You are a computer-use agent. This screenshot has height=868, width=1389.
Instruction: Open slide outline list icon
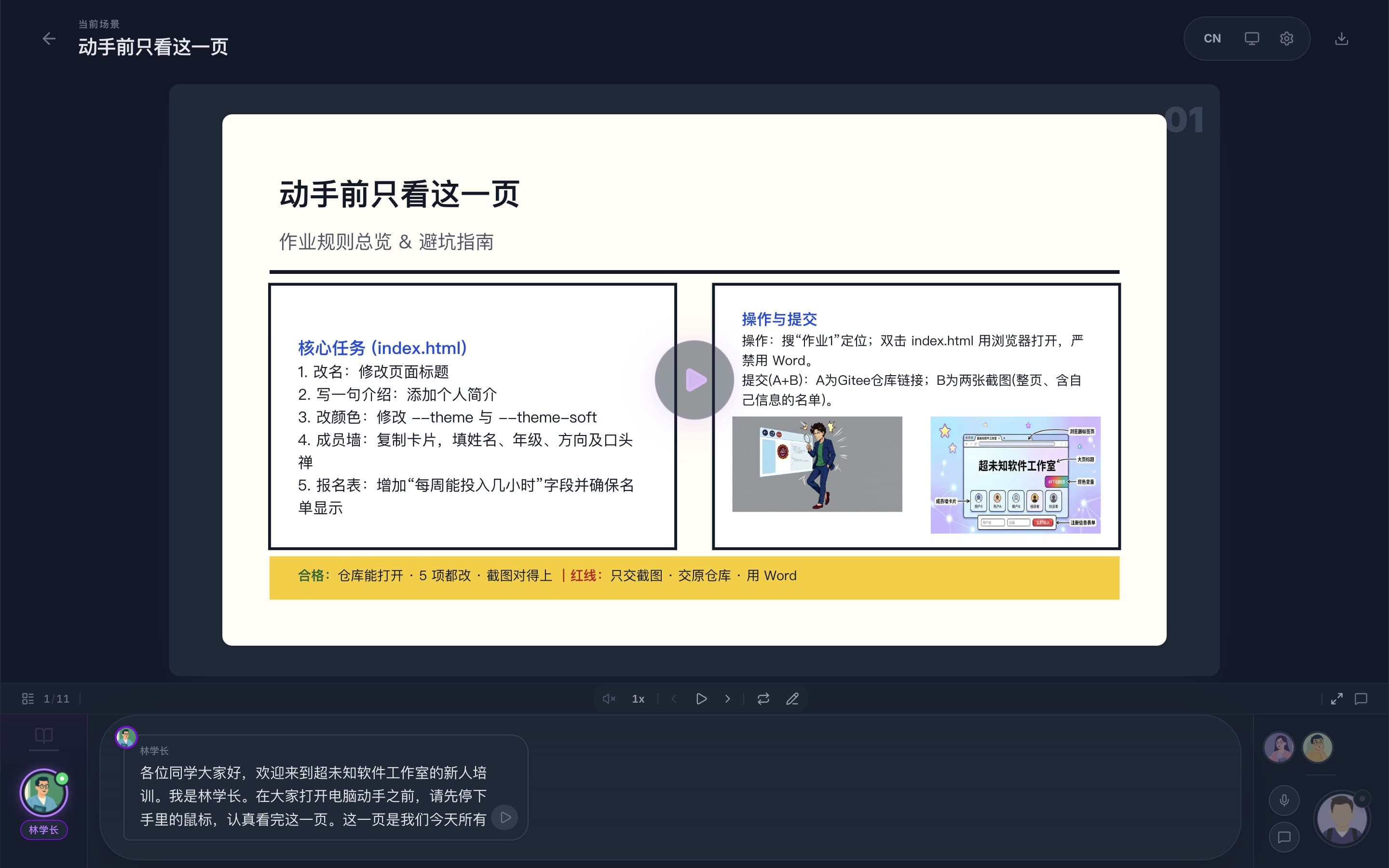pyautogui.click(x=27, y=699)
